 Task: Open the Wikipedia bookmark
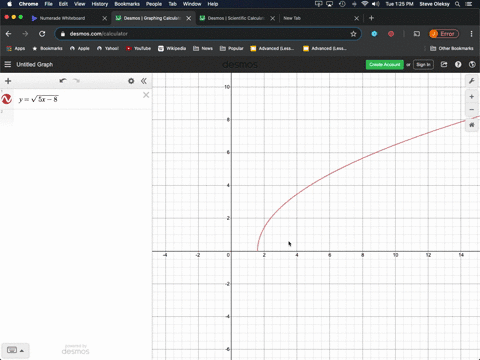pos(172,48)
